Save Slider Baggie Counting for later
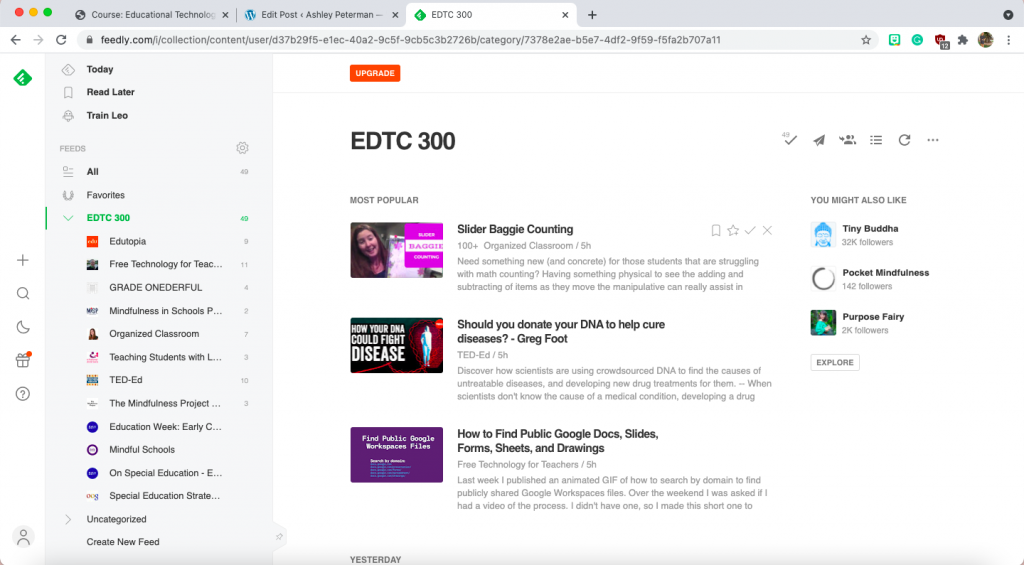Image resolution: width=1024 pixels, height=565 pixels. (716, 230)
